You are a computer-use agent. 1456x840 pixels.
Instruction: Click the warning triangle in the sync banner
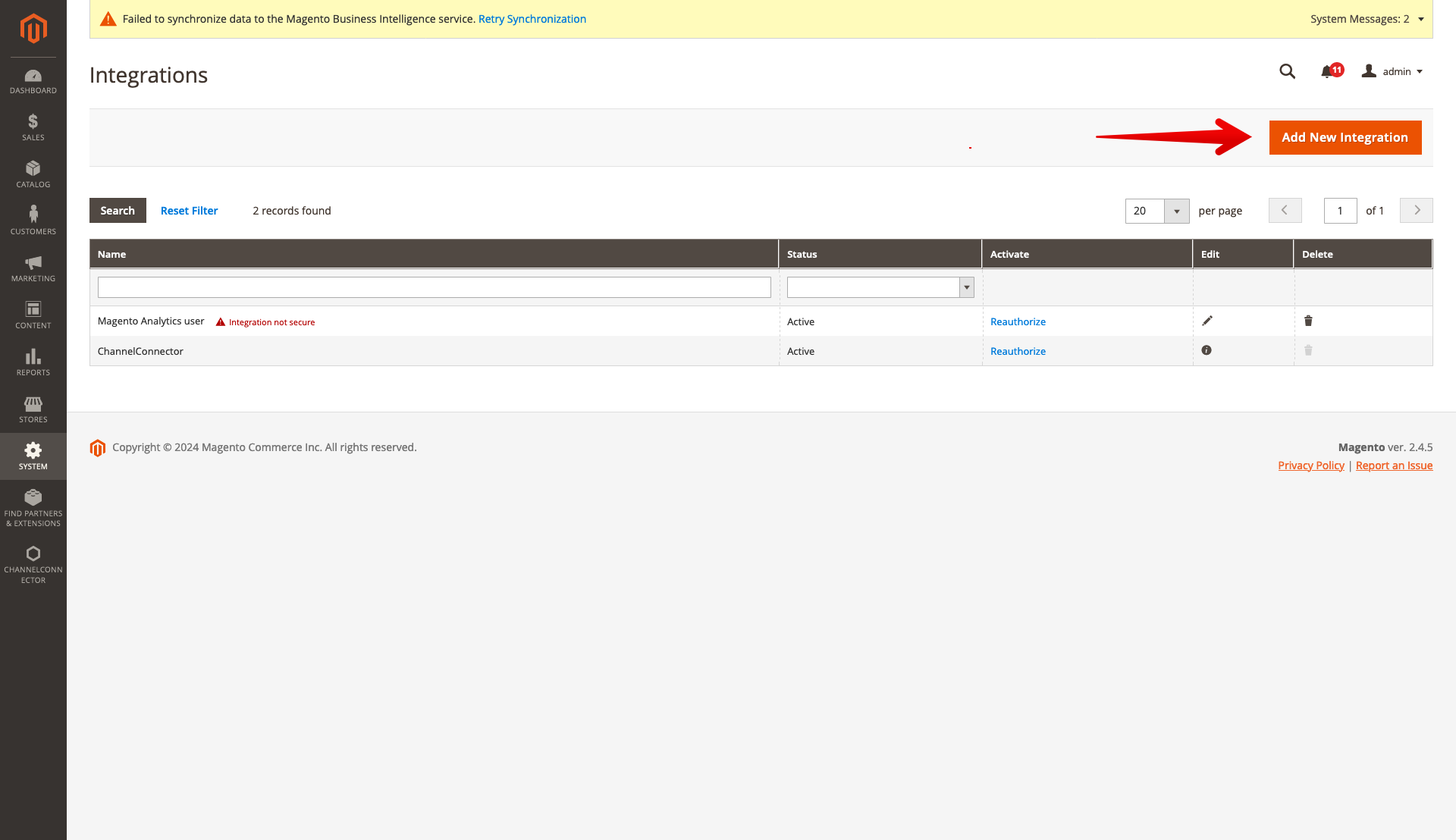click(x=108, y=19)
